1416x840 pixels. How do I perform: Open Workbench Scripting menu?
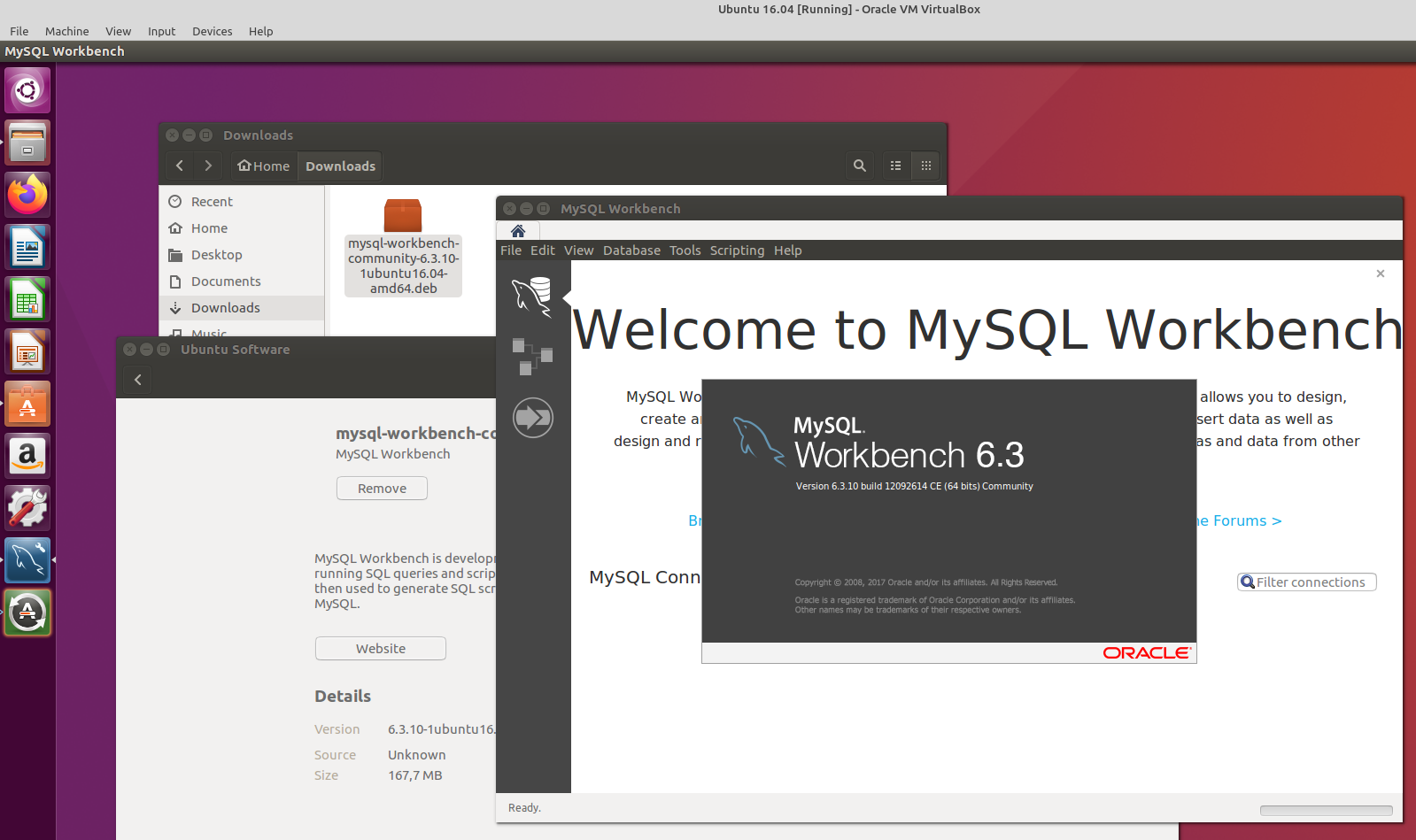[738, 250]
